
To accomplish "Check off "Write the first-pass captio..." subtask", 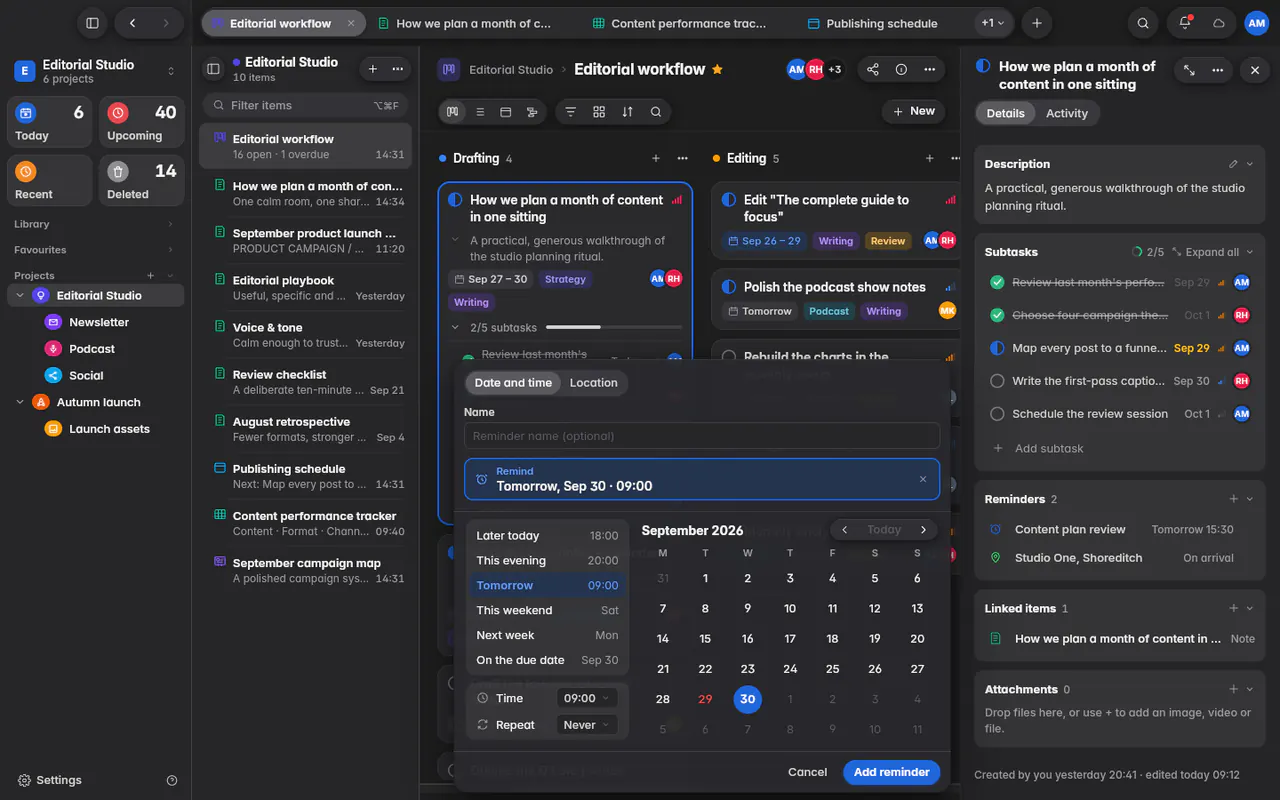I will click(997, 381).
